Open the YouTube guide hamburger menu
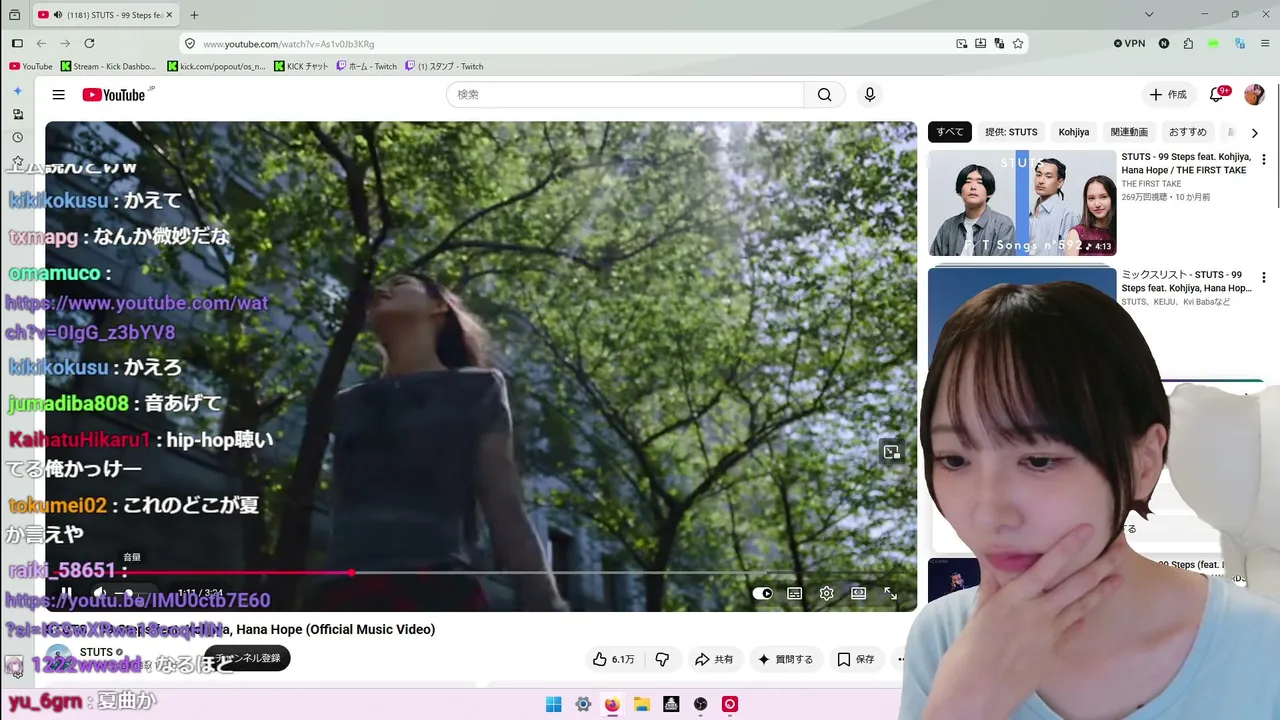 click(x=59, y=95)
